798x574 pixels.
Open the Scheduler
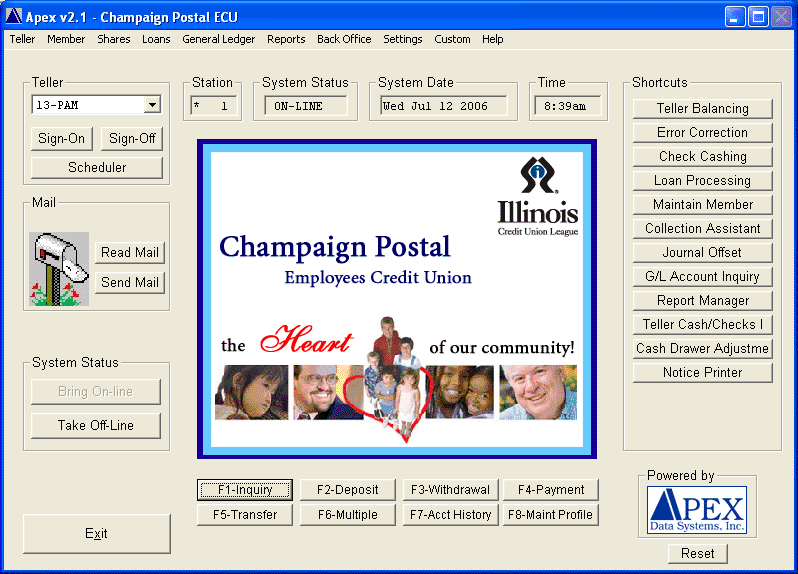click(97, 167)
